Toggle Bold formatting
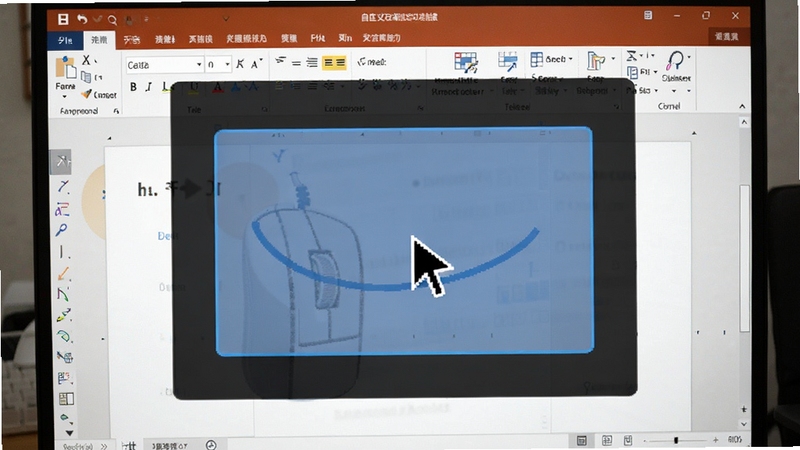The height and width of the screenshot is (450, 800). coord(133,87)
